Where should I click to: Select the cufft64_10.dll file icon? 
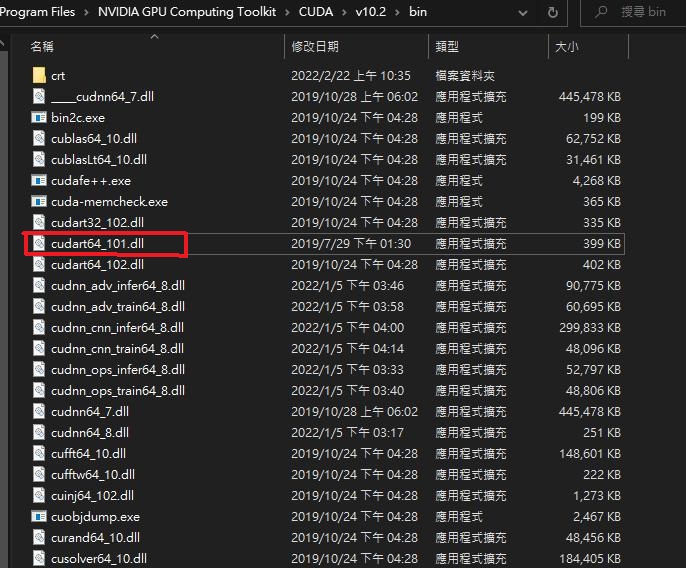[x=39, y=453]
